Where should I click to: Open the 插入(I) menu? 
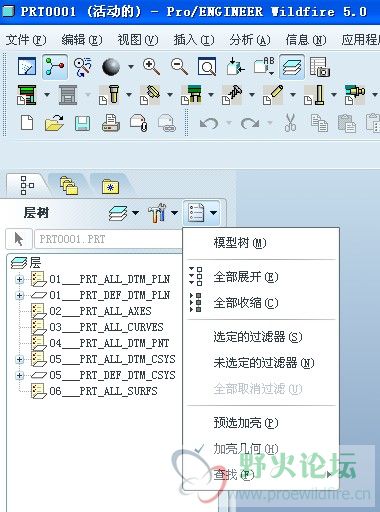(x=194, y=40)
